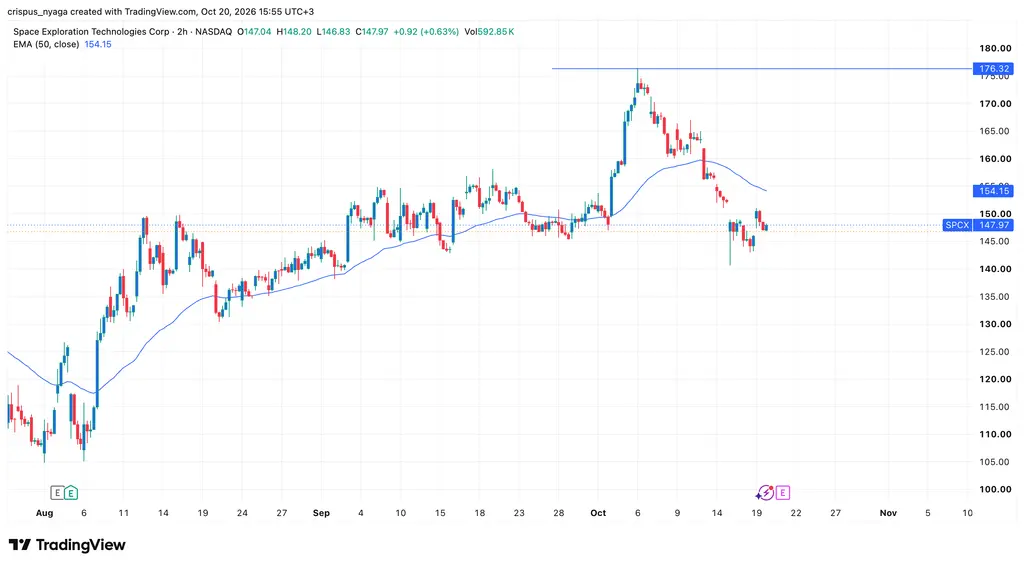The image size is (1024, 567).
Task: Click the Aug label on the time axis
Action: click(x=44, y=513)
